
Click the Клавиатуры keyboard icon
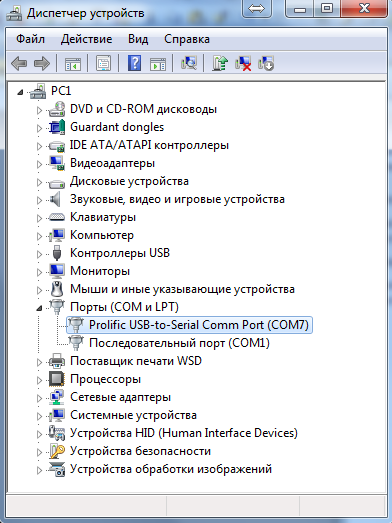coord(57,217)
